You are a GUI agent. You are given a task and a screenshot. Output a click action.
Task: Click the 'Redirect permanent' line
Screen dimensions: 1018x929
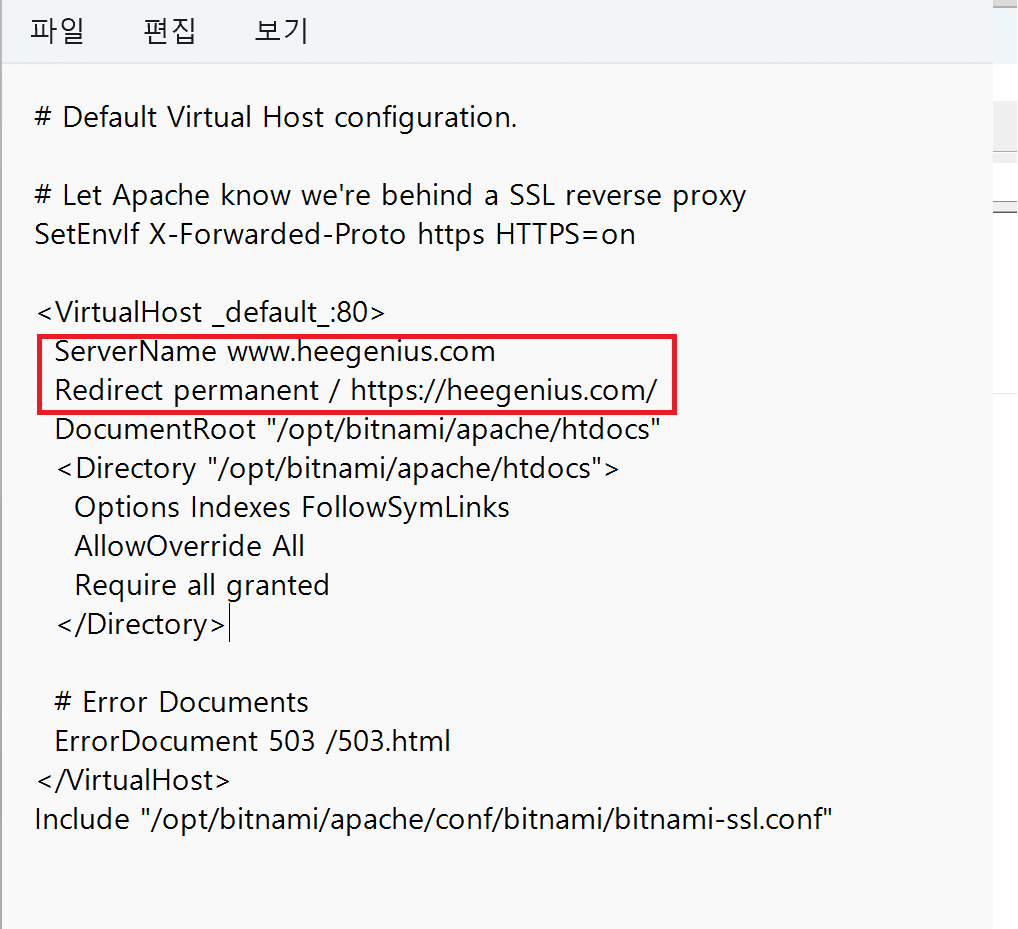[356, 390]
